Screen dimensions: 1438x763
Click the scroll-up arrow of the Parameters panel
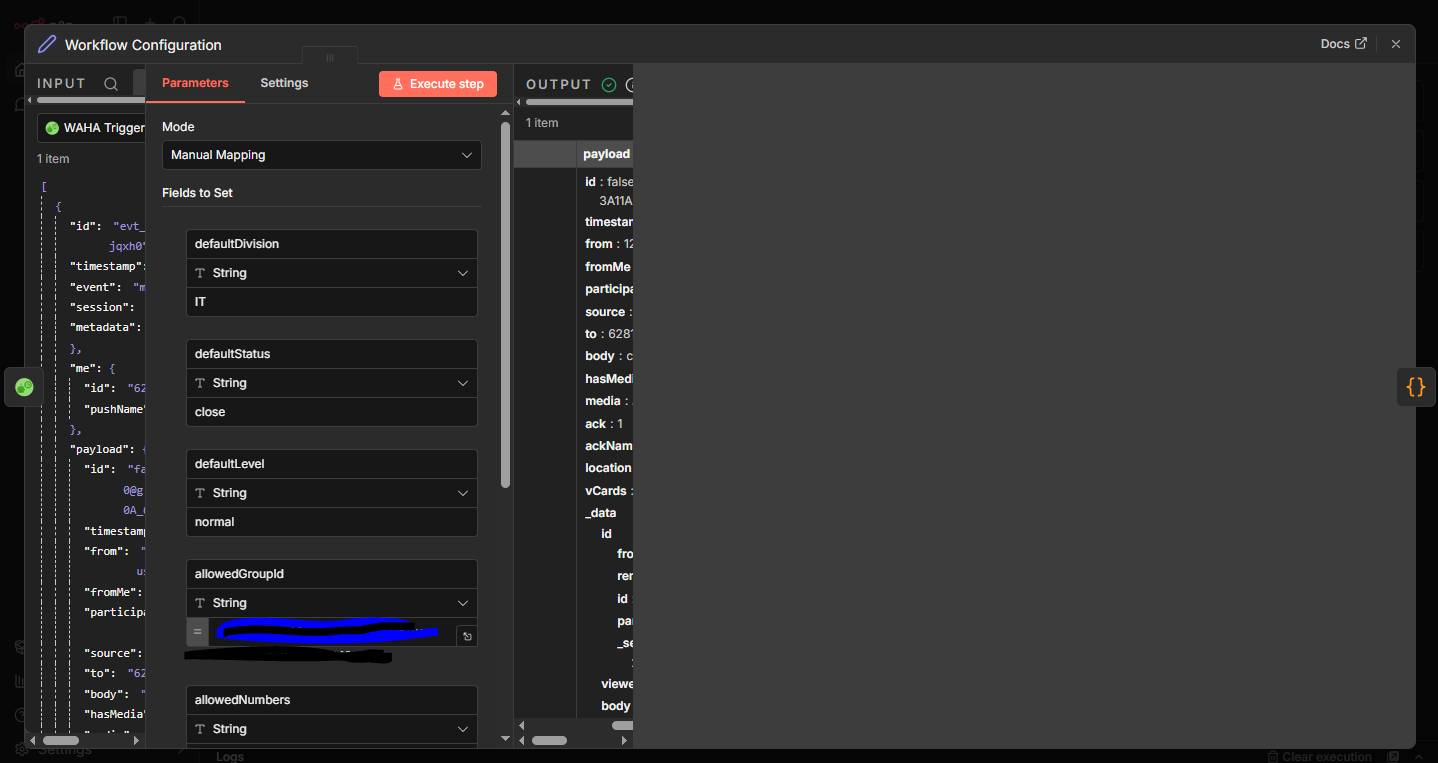pyautogui.click(x=505, y=113)
